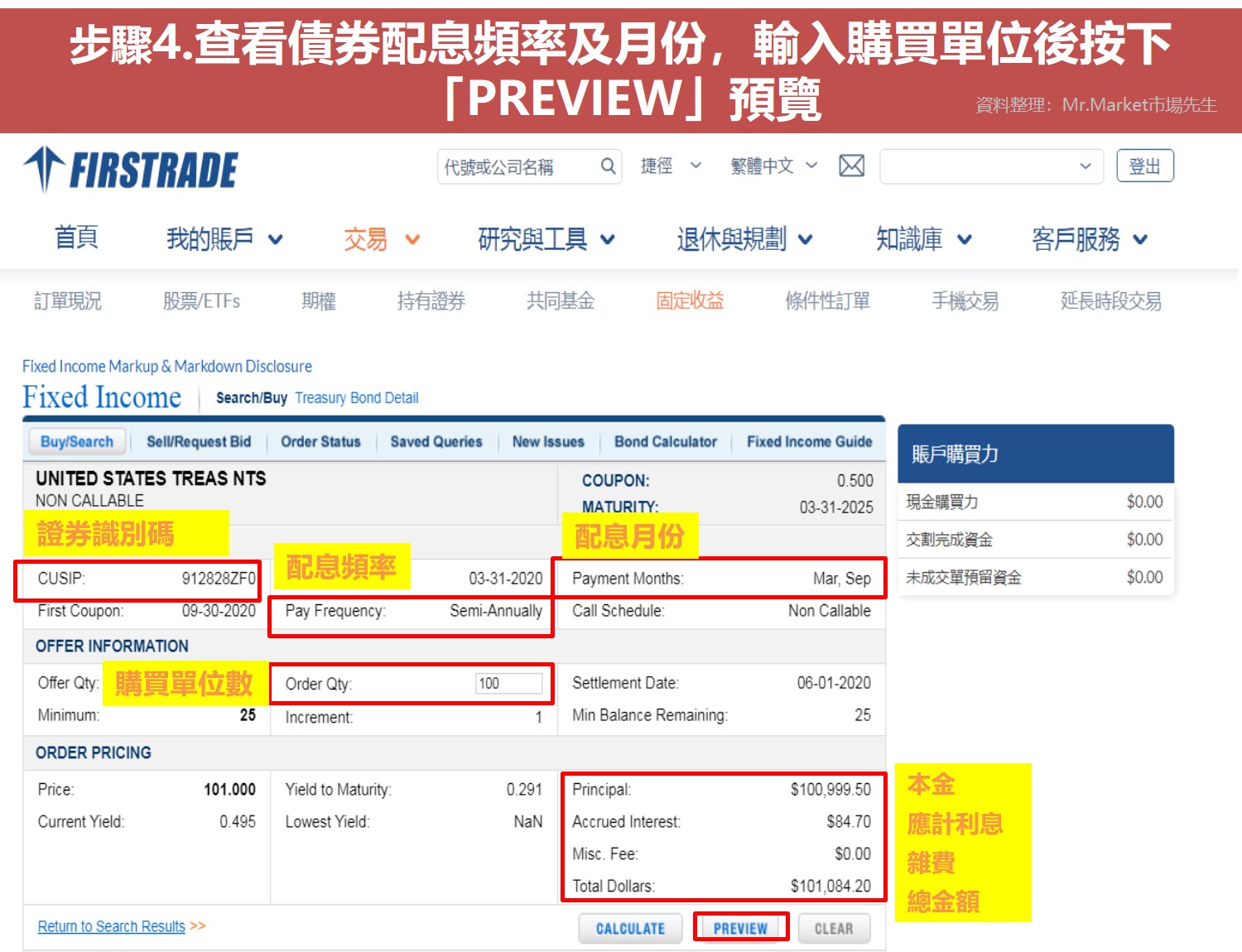Screen dimensions: 1242x952
Task: Click Accrued Interest value $84.70
Action: pyautogui.click(x=849, y=822)
